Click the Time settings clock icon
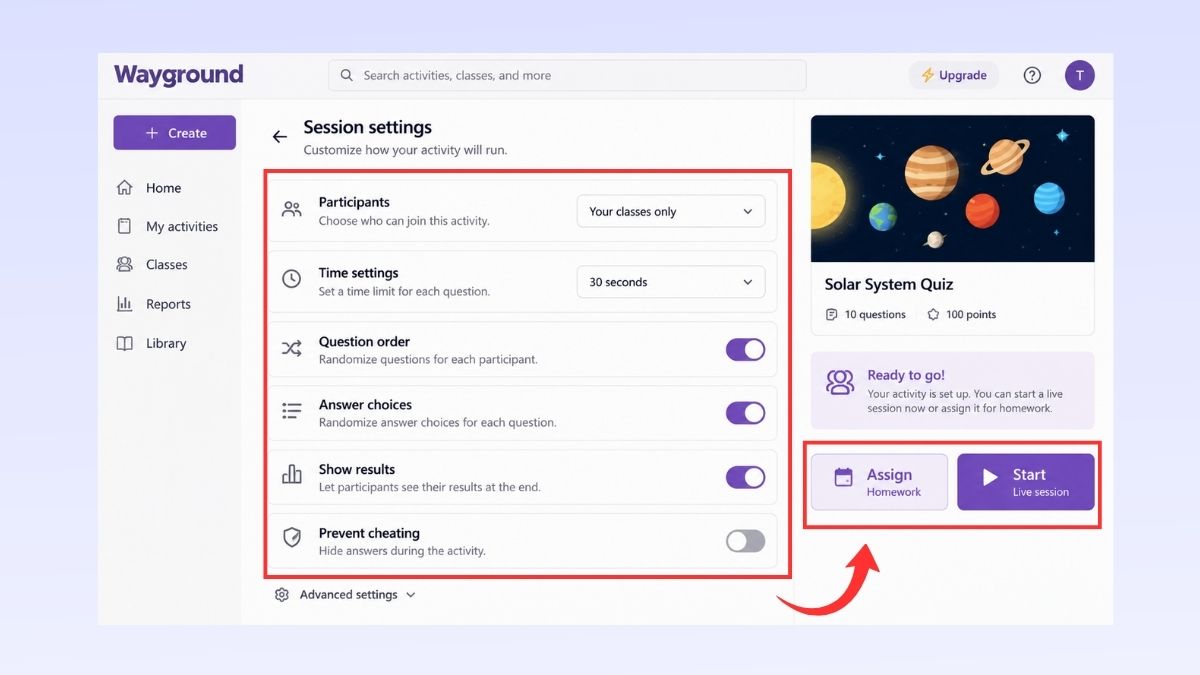The width and height of the screenshot is (1200, 675). 292,280
